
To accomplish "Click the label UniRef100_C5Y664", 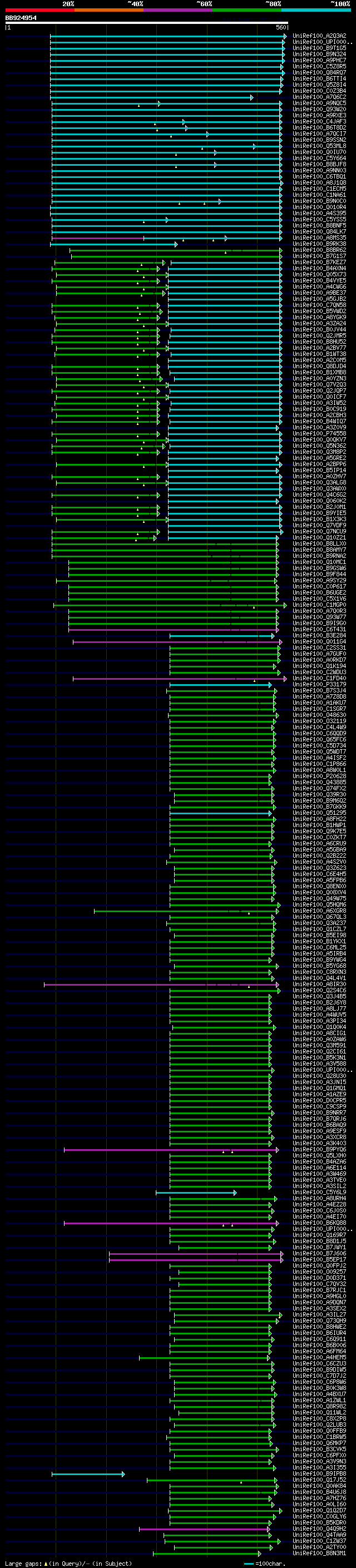I will click(319, 159).
